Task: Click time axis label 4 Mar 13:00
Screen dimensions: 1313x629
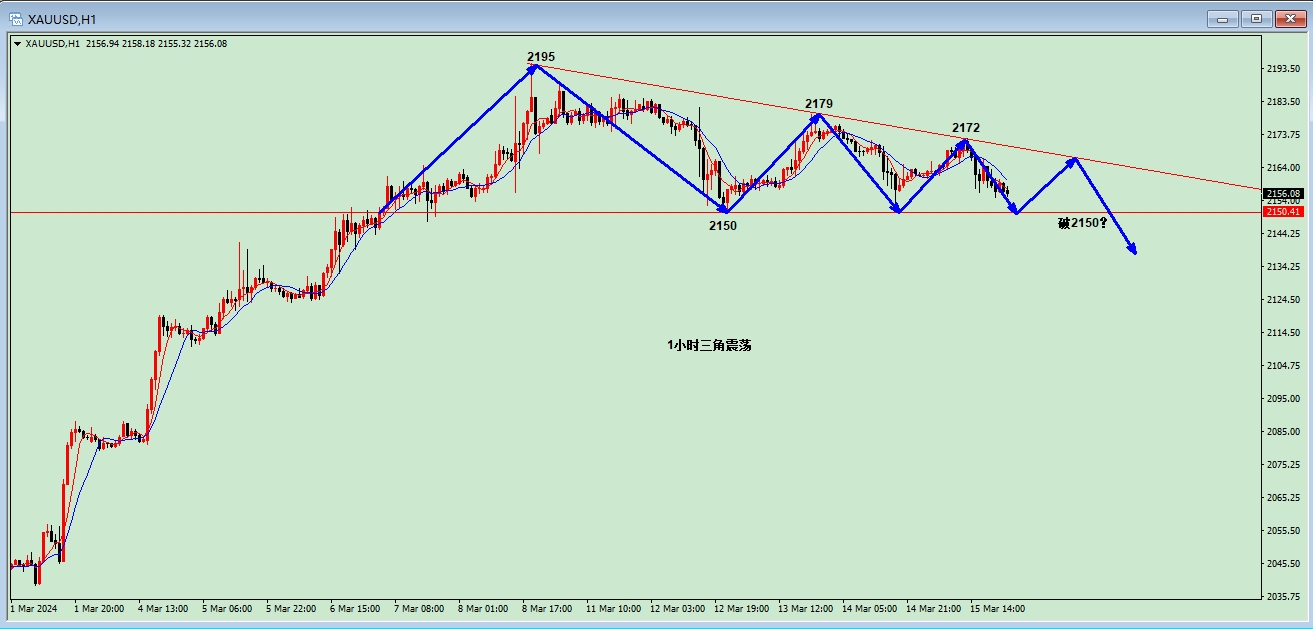Action: coord(165,608)
